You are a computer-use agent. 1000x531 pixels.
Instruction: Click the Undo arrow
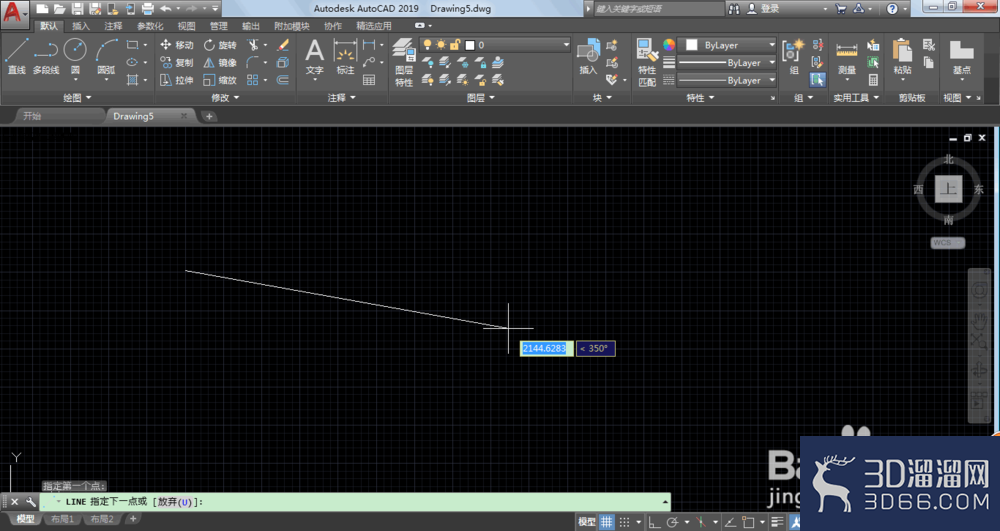[166, 8]
